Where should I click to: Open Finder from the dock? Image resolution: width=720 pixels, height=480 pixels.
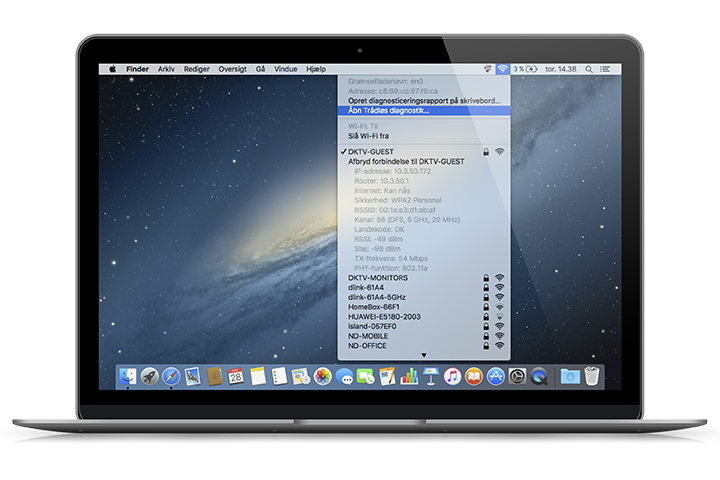127,377
